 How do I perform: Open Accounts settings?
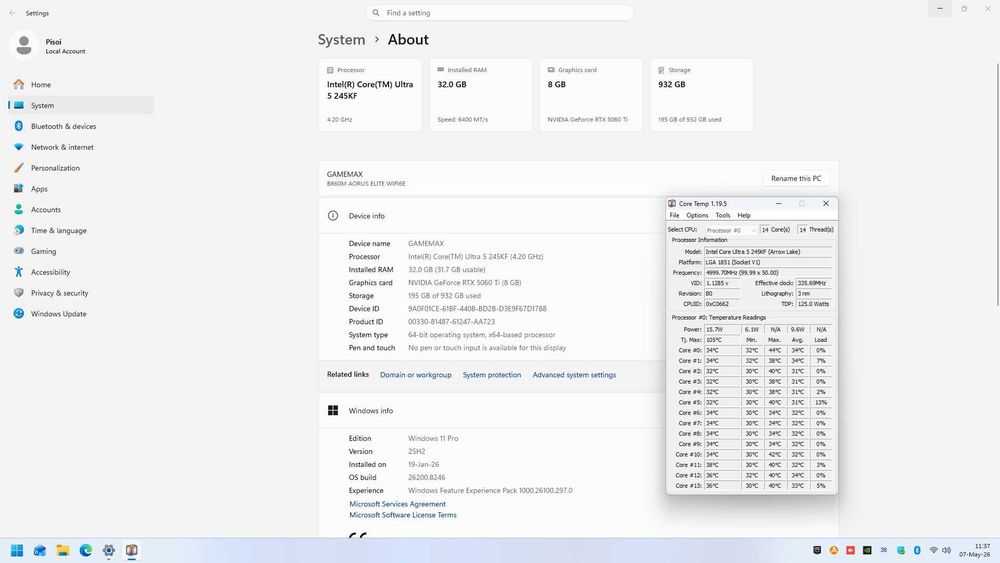(81, 210)
